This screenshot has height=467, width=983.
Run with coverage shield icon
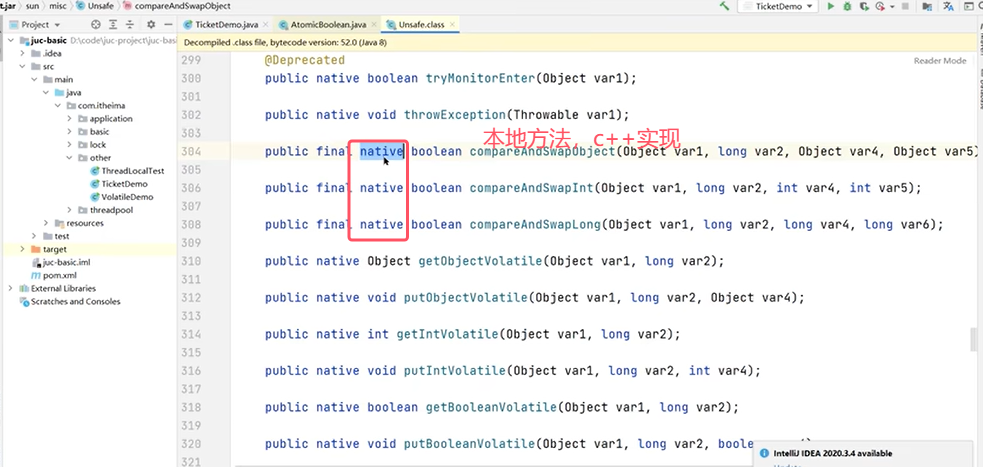tap(865, 6)
